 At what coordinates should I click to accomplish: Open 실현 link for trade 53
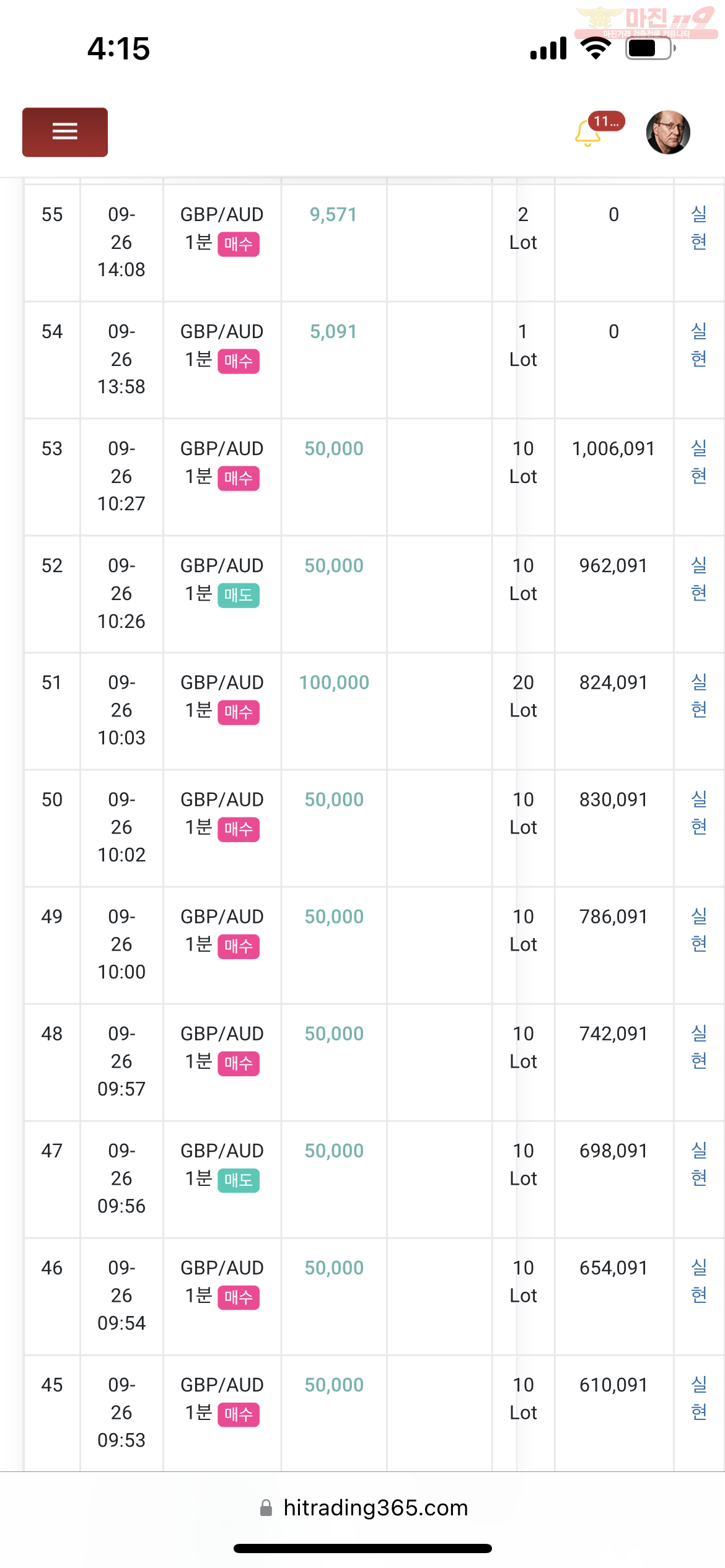click(698, 462)
